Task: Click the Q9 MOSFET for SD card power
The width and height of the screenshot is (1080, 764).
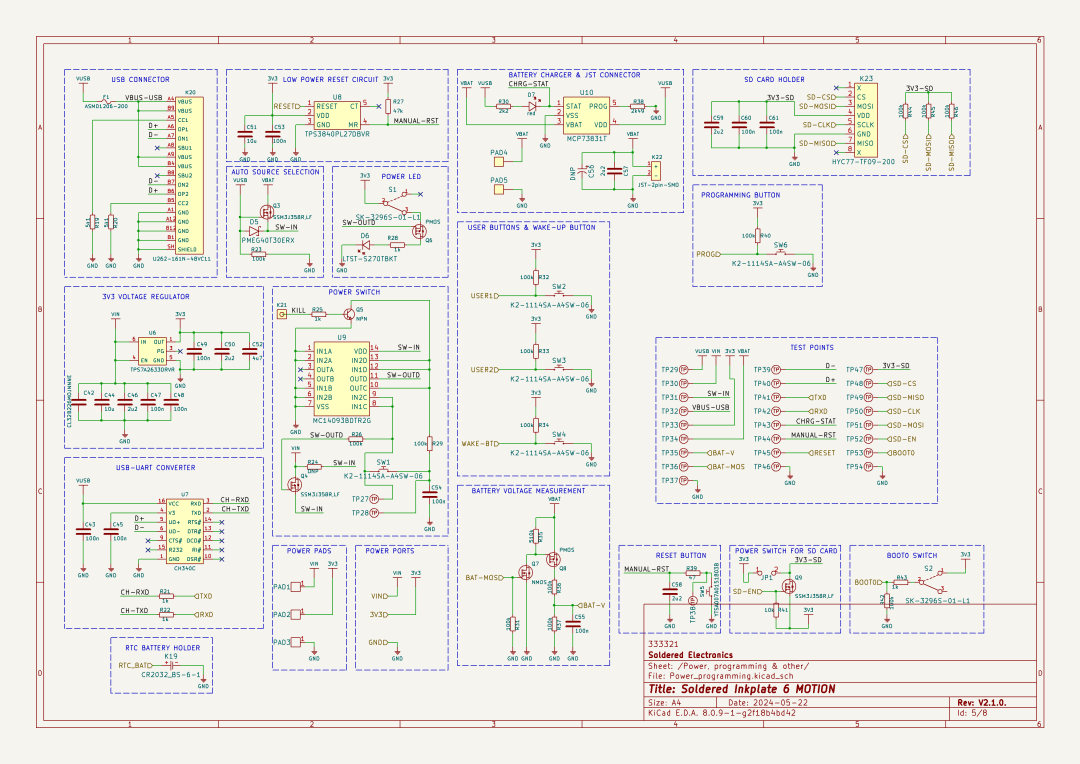Action: point(789,586)
